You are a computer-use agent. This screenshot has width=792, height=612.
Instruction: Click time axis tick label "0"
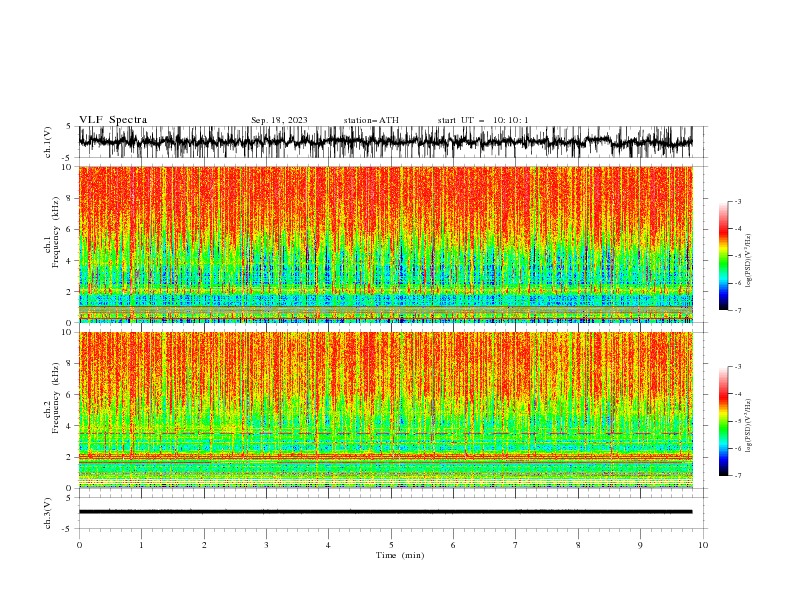[x=79, y=545]
